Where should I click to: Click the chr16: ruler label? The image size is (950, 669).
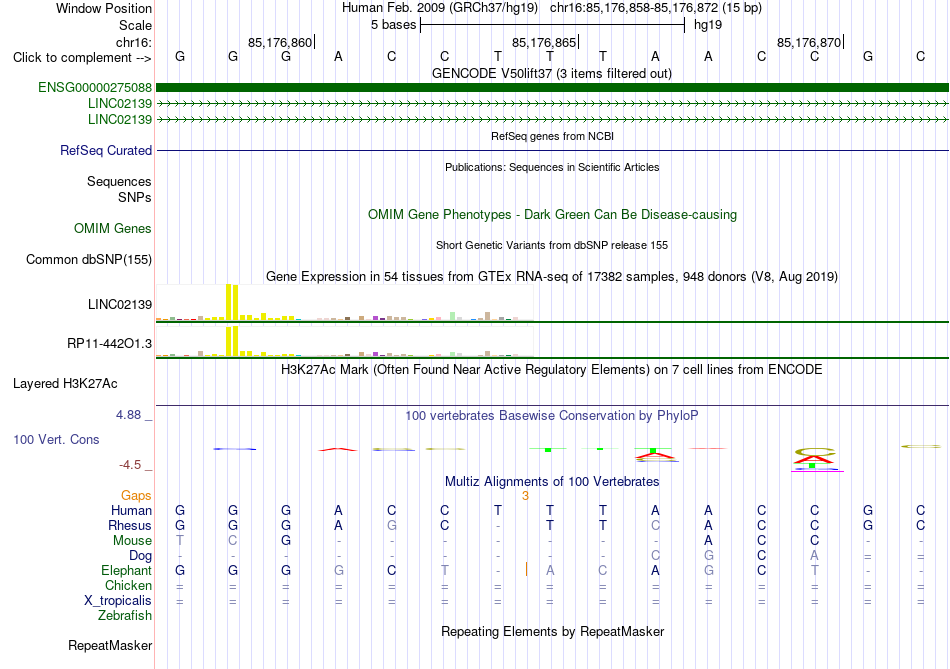134,42
